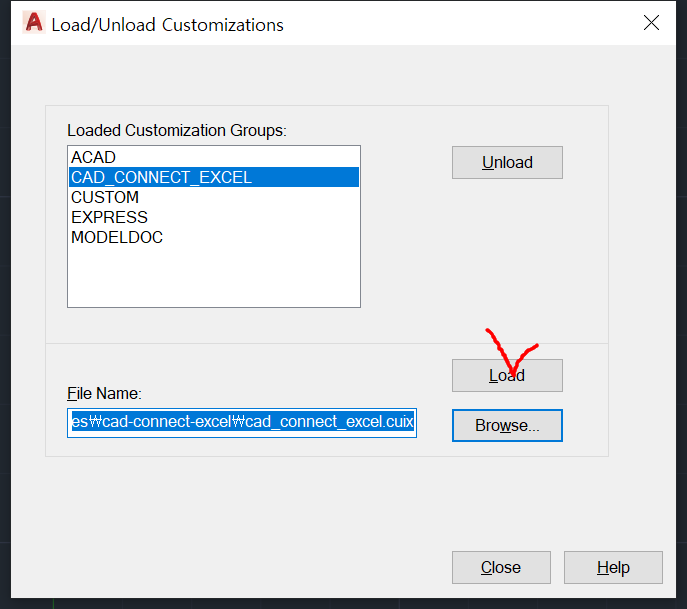Click the File Name input field
Screen dimensions: 687x609
[242, 423]
